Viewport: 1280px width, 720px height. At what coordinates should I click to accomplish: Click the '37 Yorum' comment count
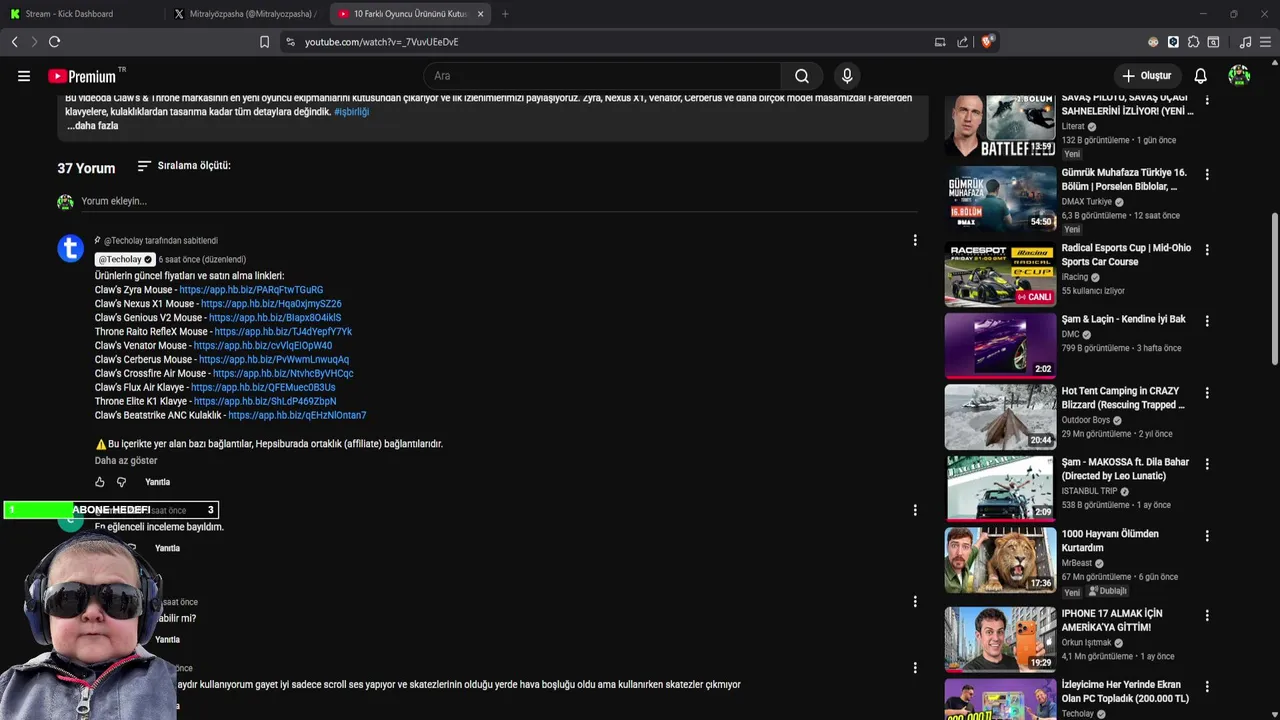pyautogui.click(x=86, y=168)
